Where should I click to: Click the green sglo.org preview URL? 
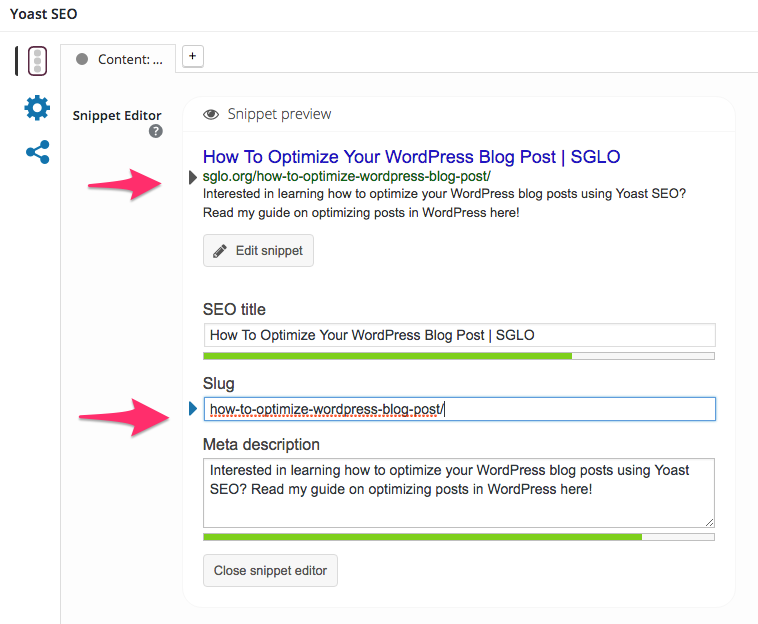[x=346, y=177]
